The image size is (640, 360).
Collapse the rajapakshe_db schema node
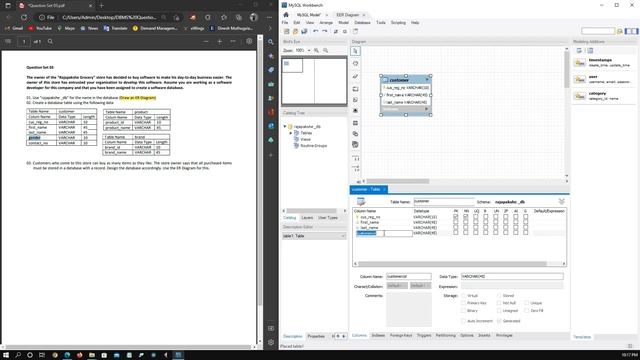pyautogui.click(x=285, y=127)
